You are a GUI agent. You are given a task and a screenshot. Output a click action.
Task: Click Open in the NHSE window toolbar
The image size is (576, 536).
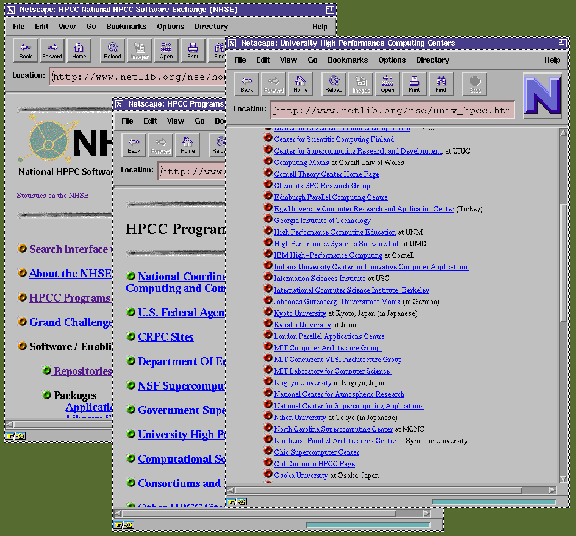coord(166,50)
